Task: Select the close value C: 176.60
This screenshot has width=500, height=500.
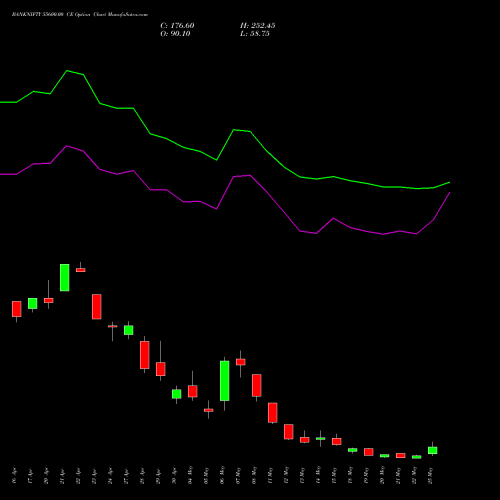Action: [x=177, y=26]
